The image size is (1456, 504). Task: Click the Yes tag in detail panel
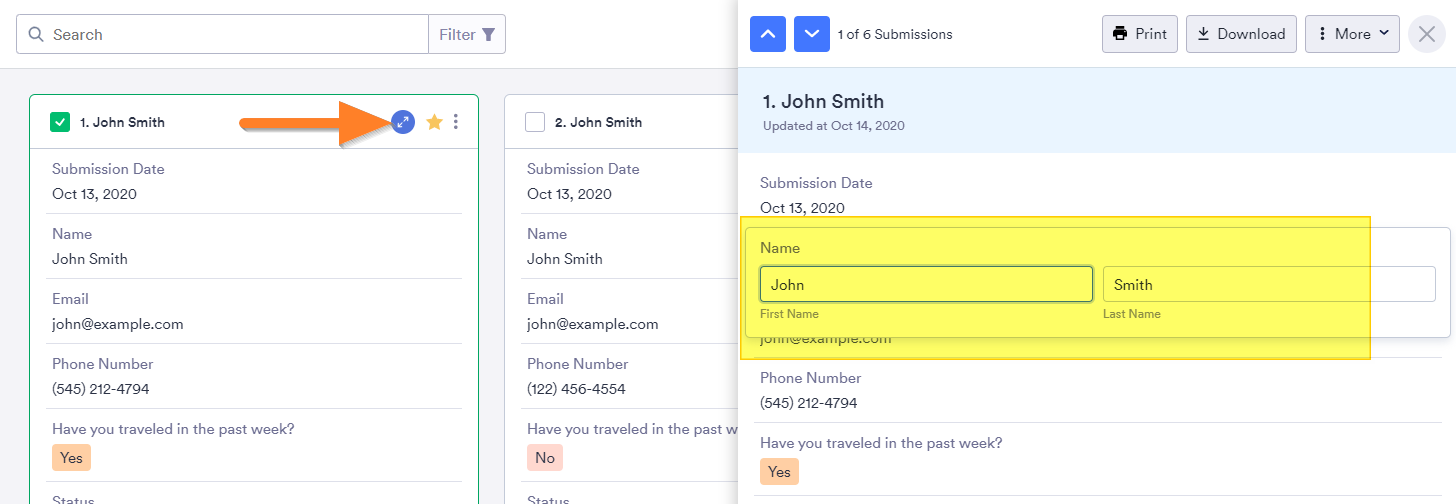tap(779, 472)
